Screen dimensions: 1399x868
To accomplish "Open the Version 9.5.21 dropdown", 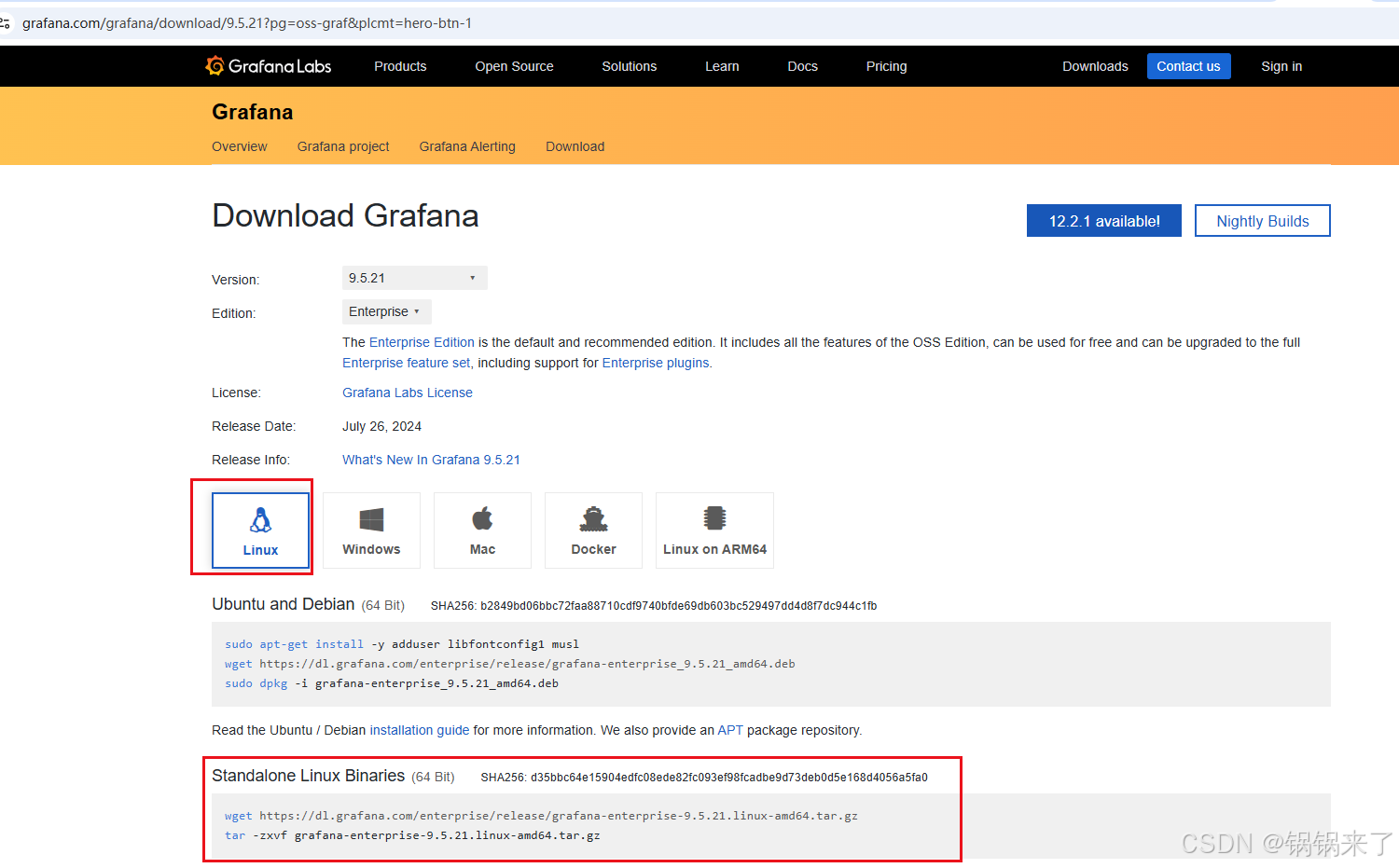I will (x=414, y=278).
